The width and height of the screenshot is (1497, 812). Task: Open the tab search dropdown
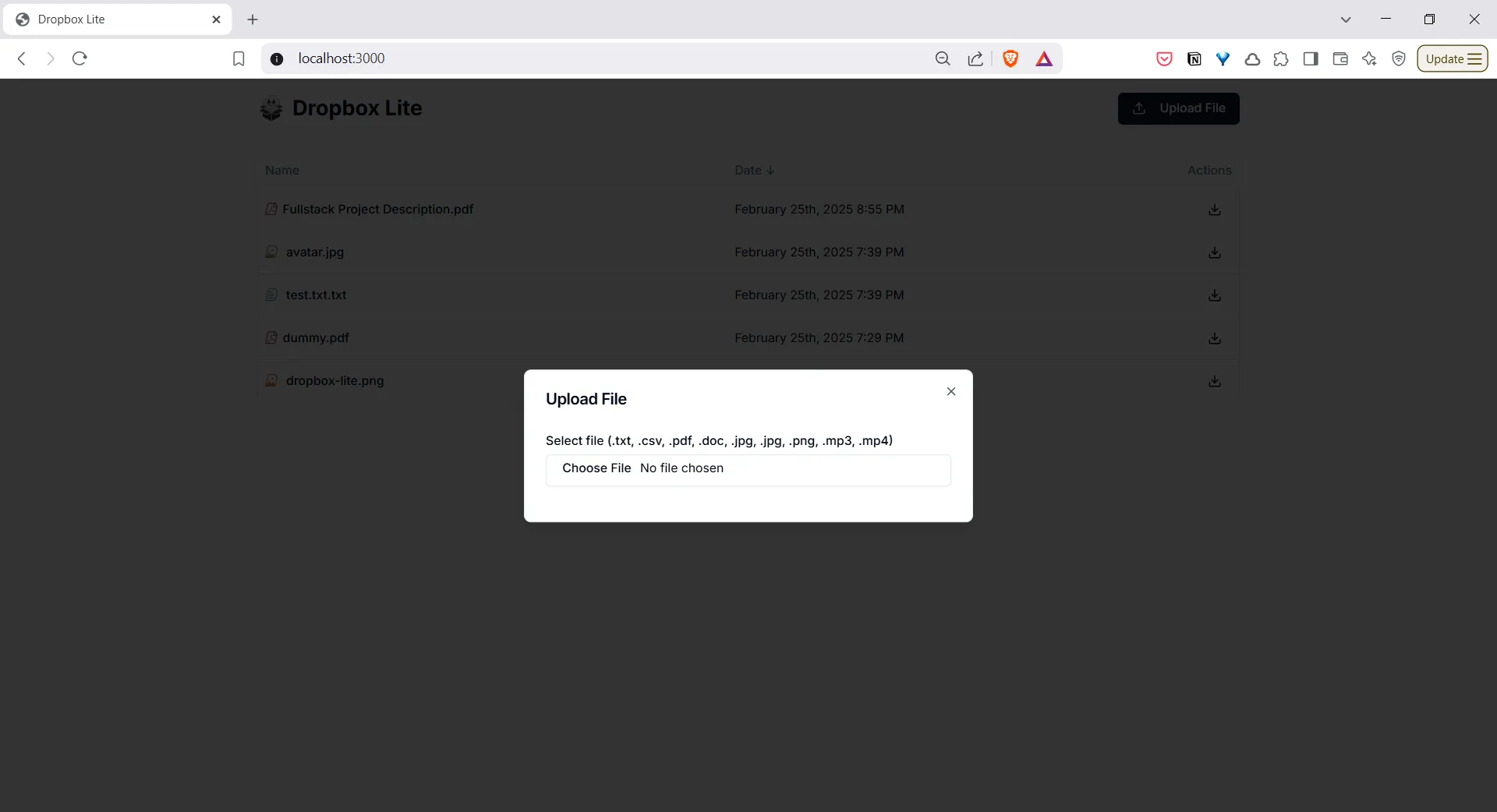pos(1346,19)
